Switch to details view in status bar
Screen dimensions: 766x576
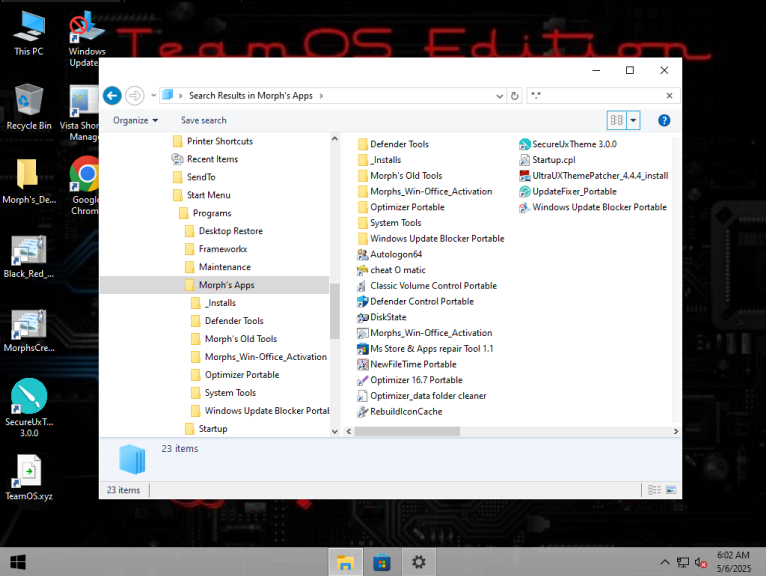[x=654, y=490]
